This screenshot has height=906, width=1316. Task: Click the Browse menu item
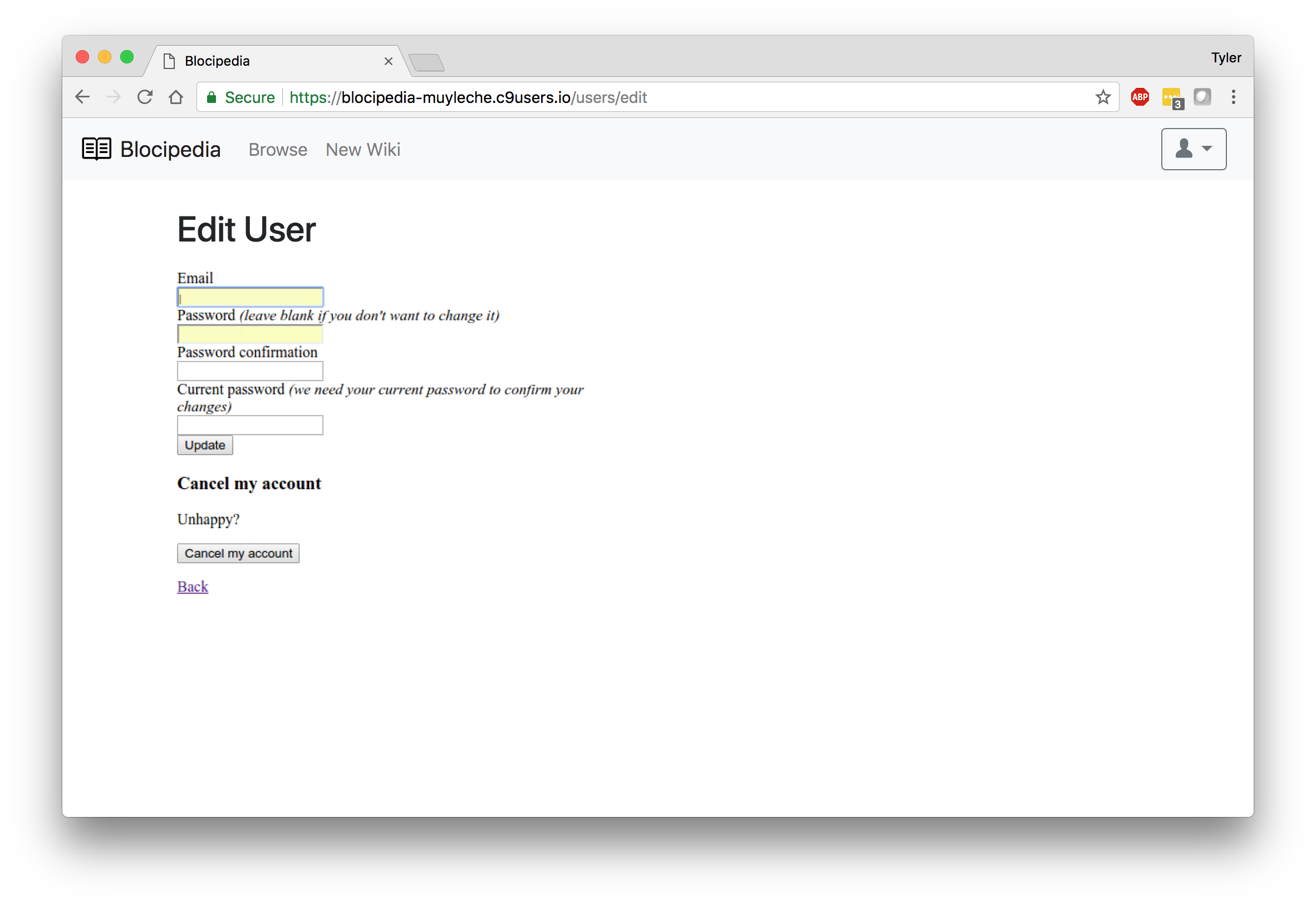(x=277, y=150)
